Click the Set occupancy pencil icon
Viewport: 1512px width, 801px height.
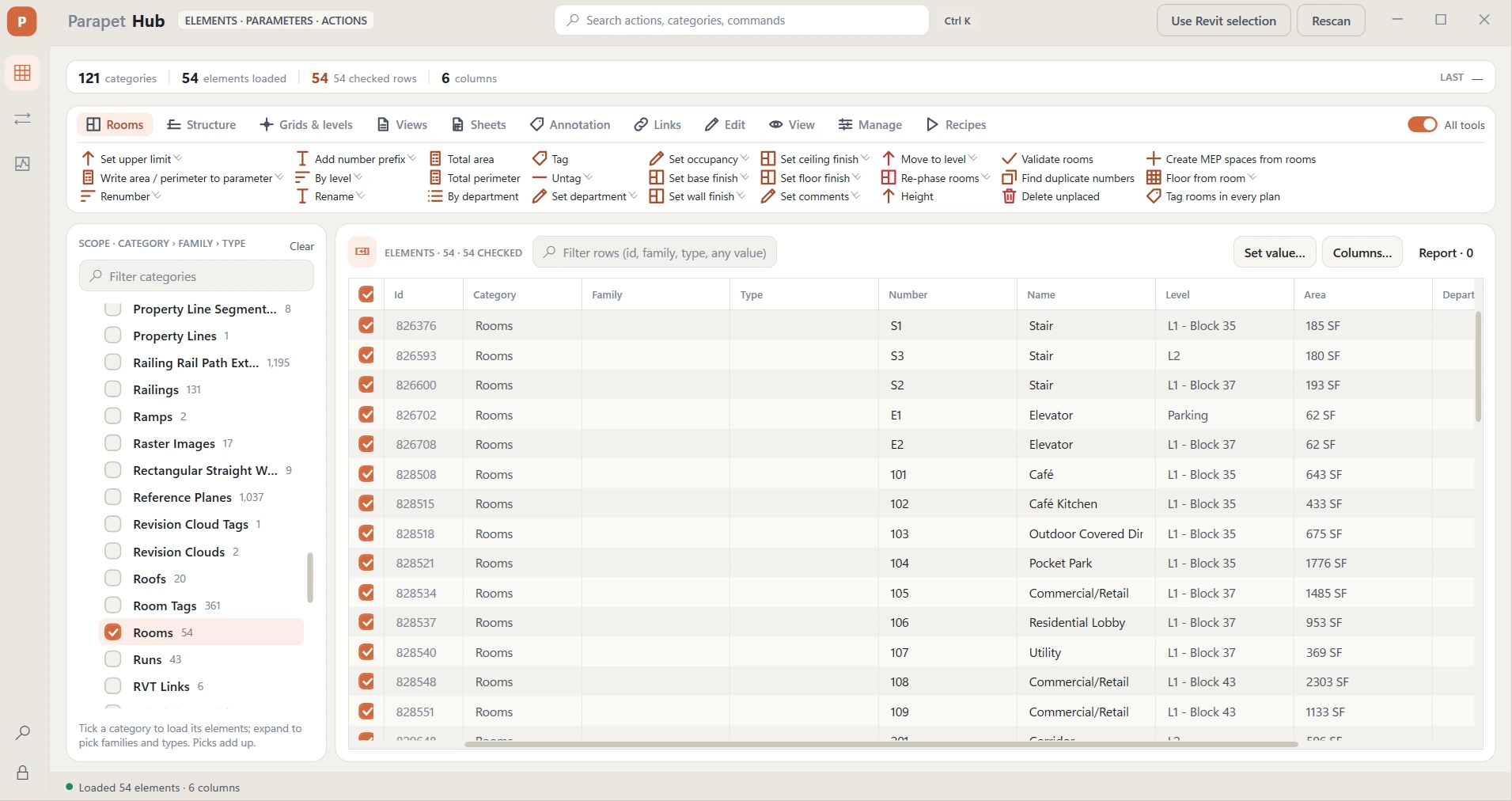(657, 159)
